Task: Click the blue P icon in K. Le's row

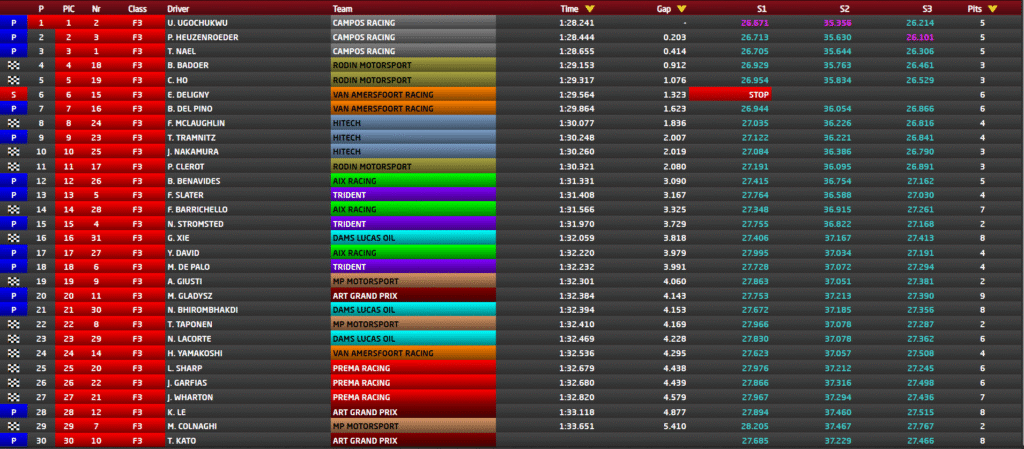Action: click(13, 411)
